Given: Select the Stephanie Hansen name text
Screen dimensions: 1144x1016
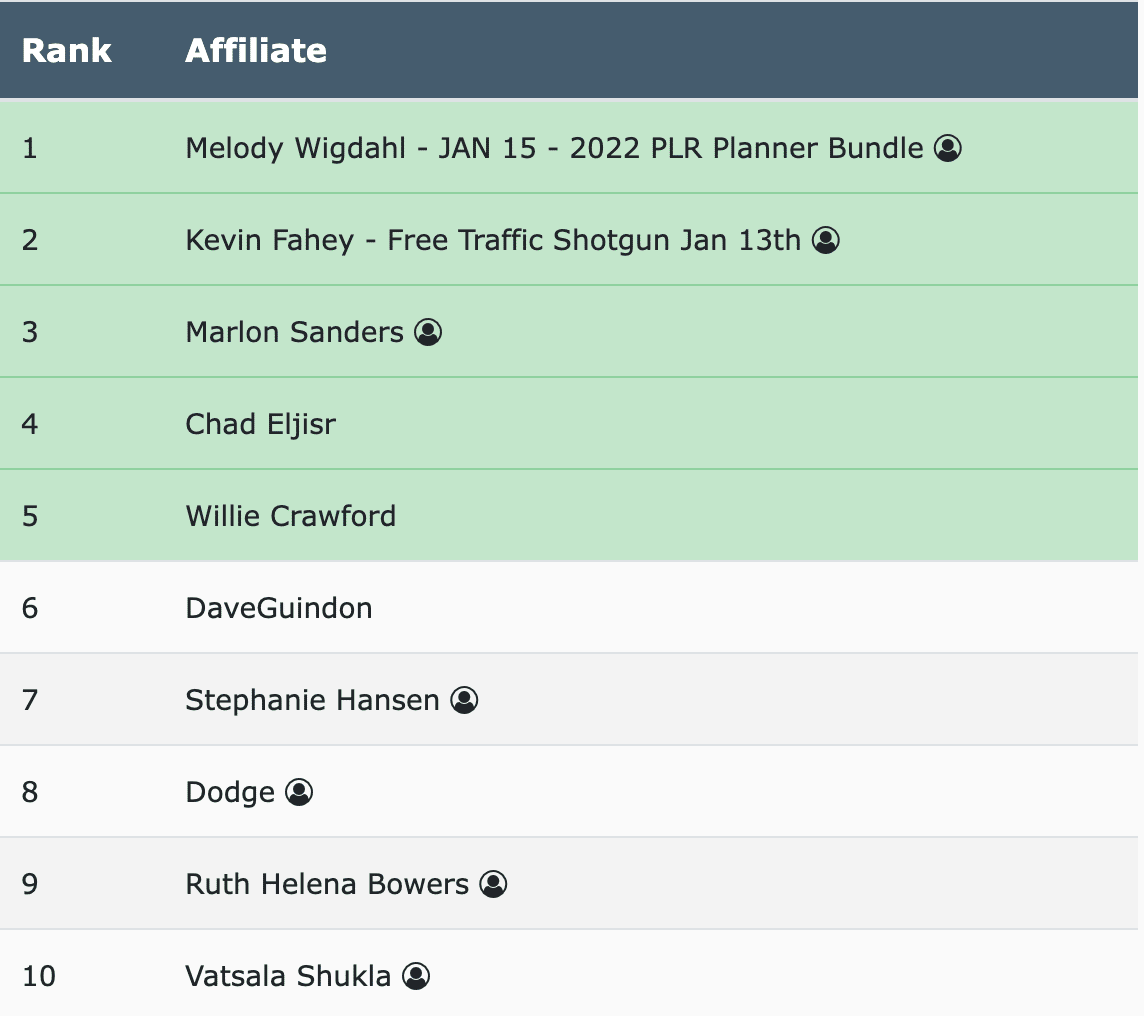Looking at the screenshot, I should point(312,700).
